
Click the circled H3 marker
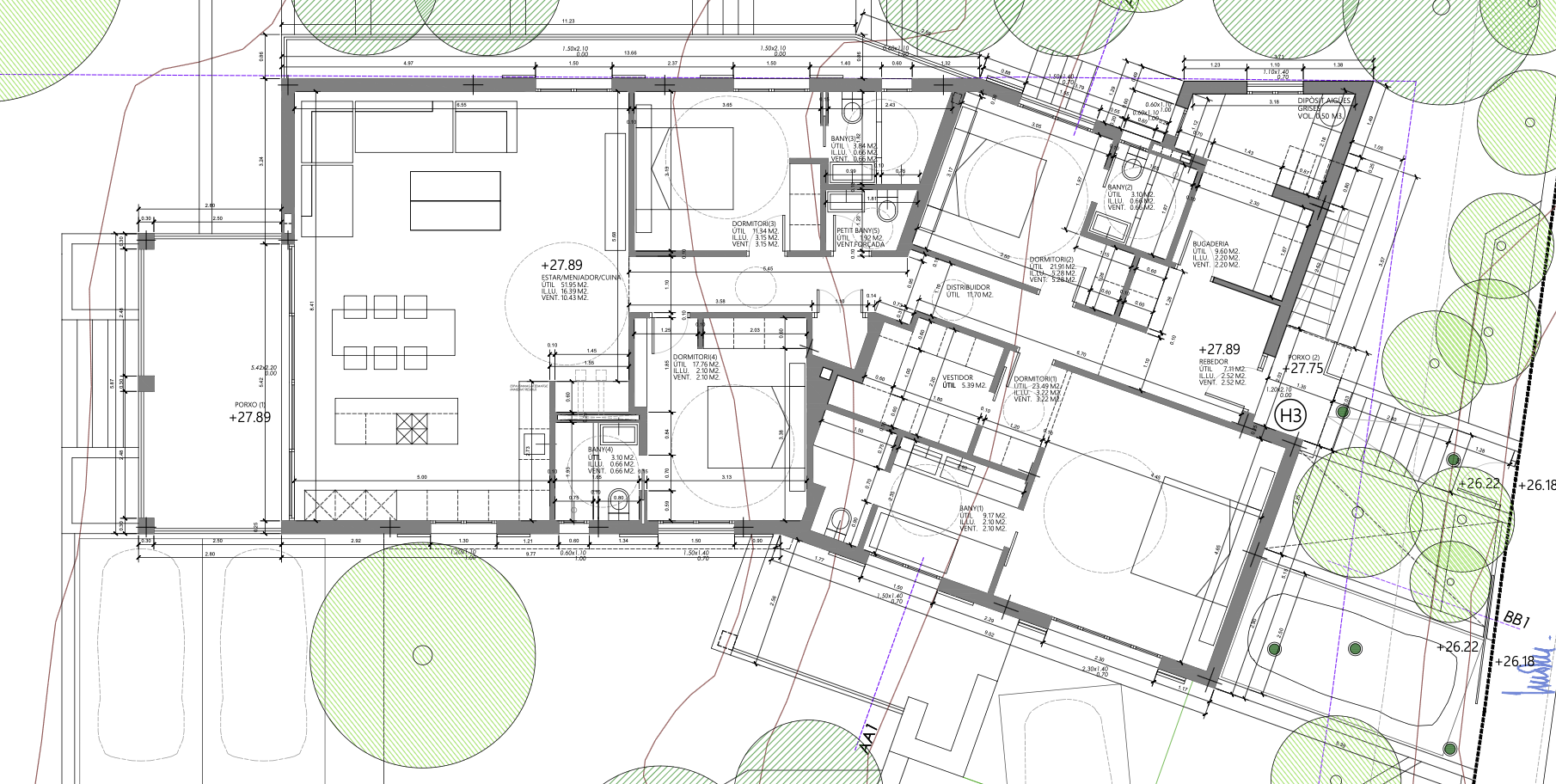pyautogui.click(x=1290, y=416)
